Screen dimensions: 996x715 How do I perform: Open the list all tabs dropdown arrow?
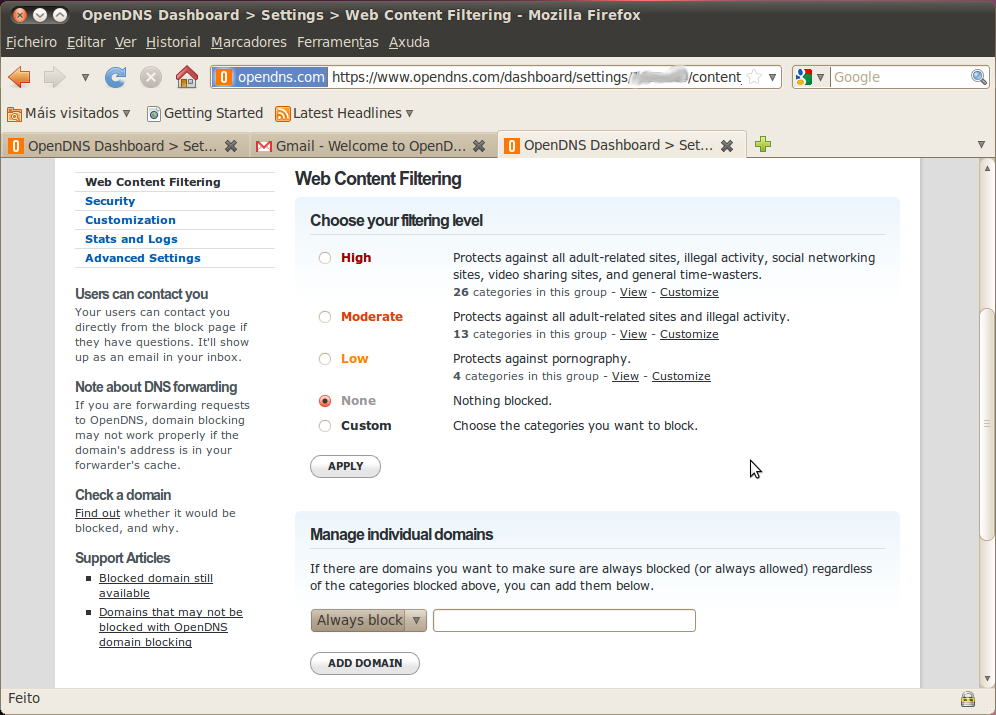click(x=981, y=145)
